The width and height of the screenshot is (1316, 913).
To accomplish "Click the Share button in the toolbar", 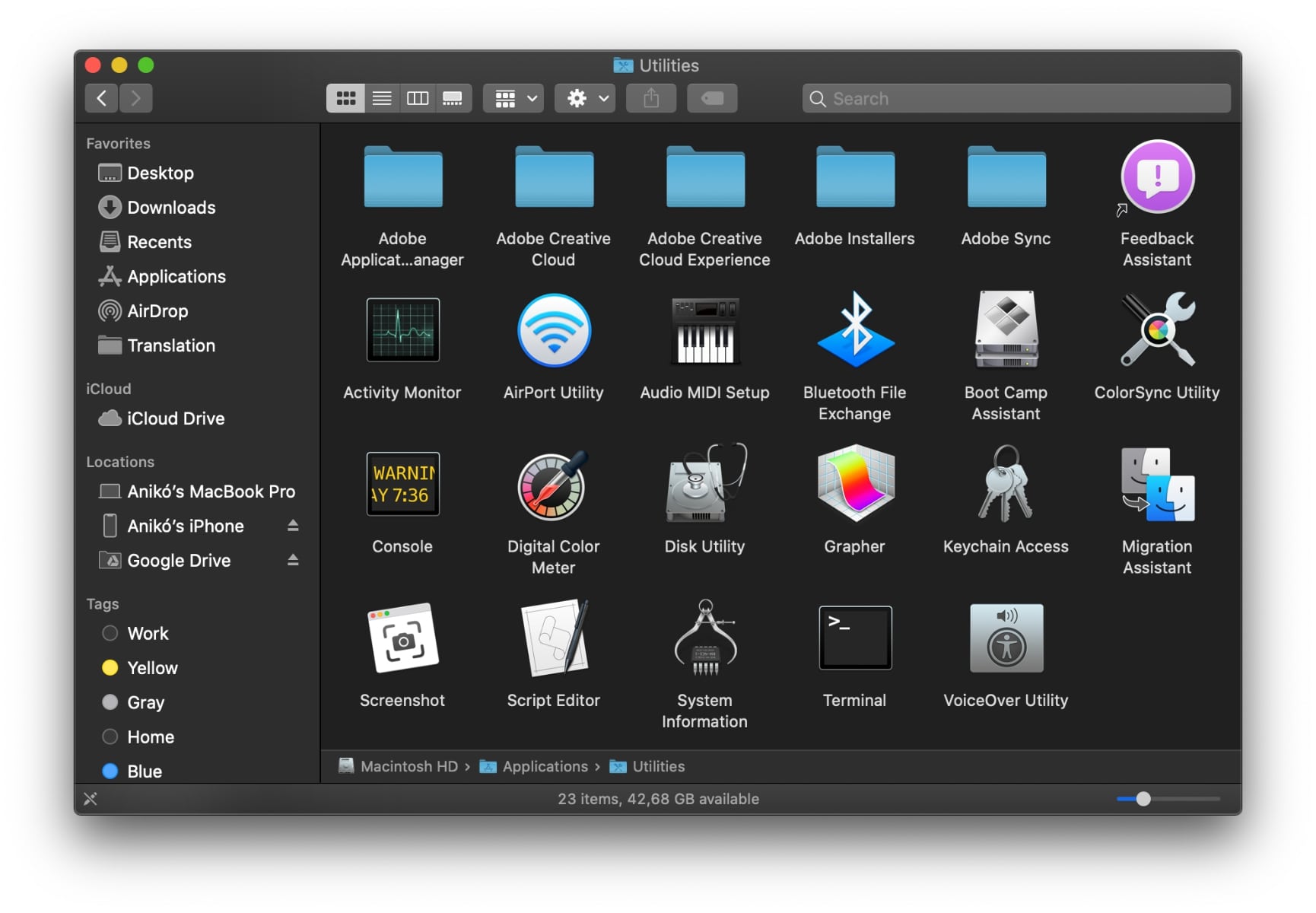I will click(x=651, y=98).
